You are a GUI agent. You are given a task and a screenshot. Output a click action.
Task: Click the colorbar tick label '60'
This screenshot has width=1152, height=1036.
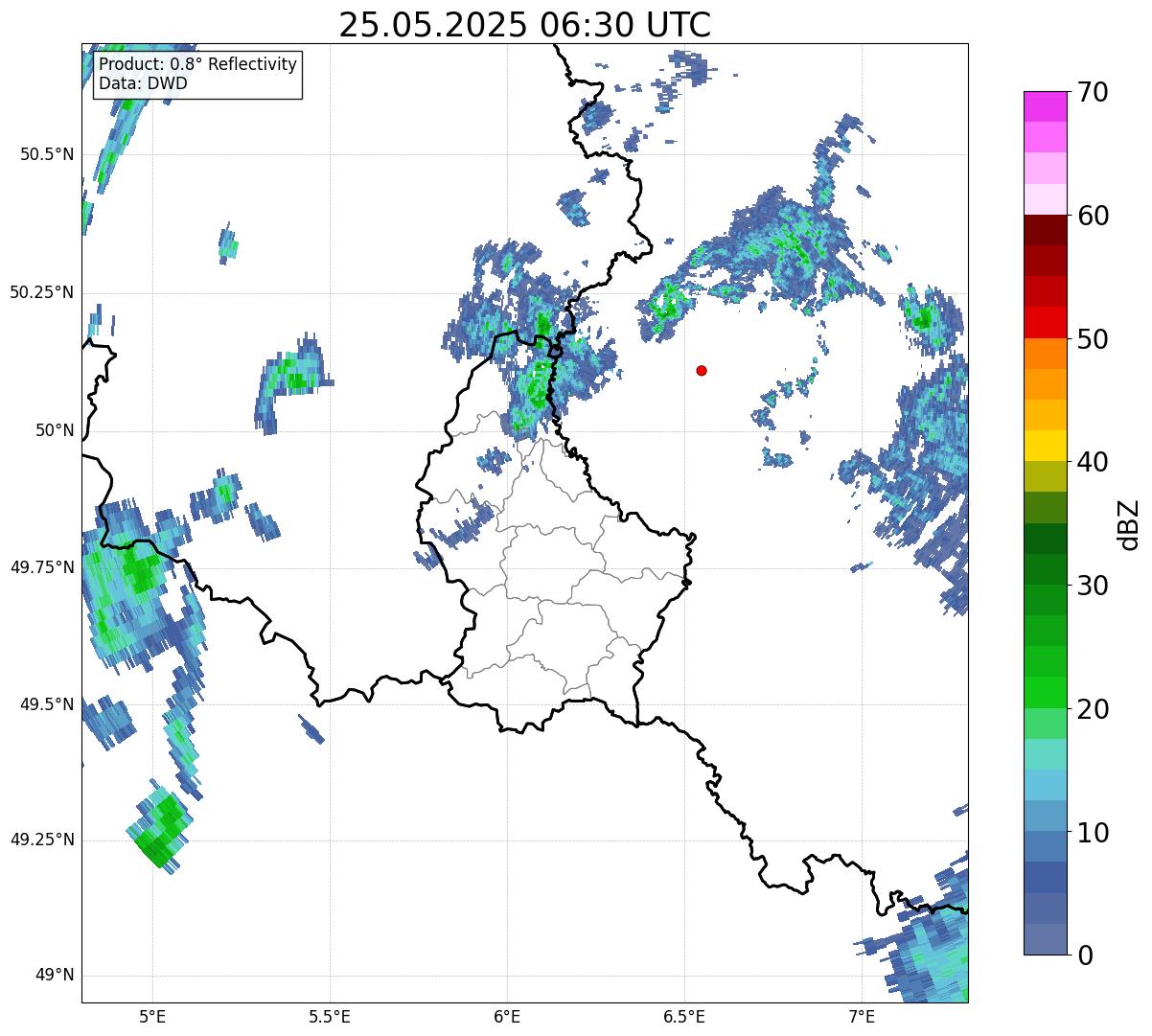(1094, 216)
